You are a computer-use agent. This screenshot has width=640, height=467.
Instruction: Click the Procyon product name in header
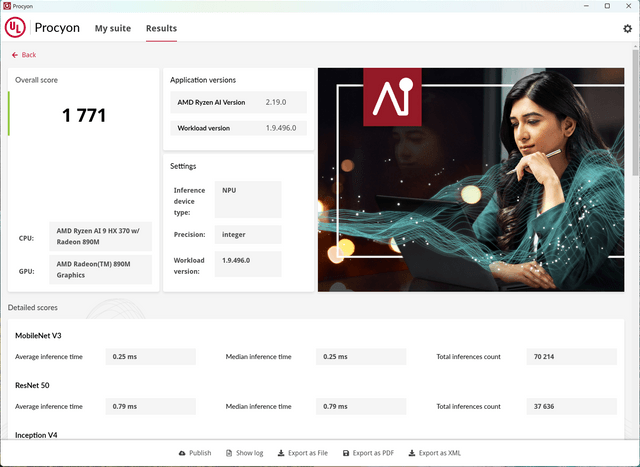57,28
